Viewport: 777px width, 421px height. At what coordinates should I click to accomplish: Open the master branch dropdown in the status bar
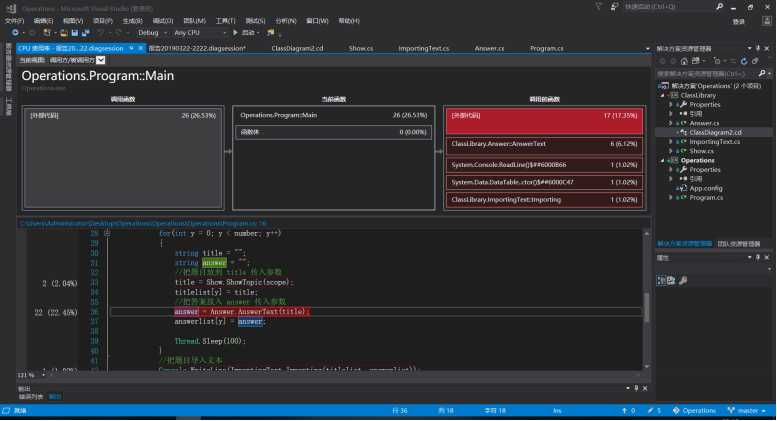tap(748, 411)
